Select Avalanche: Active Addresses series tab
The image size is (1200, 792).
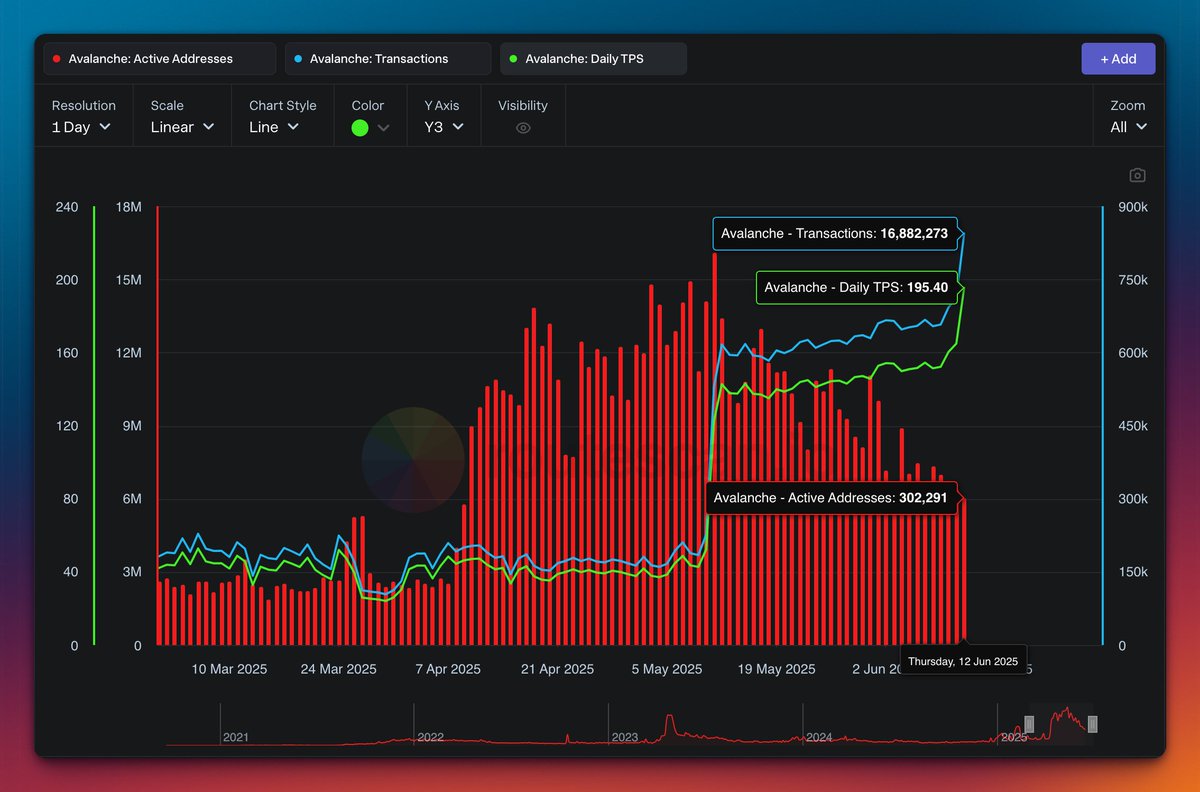[x=159, y=59]
